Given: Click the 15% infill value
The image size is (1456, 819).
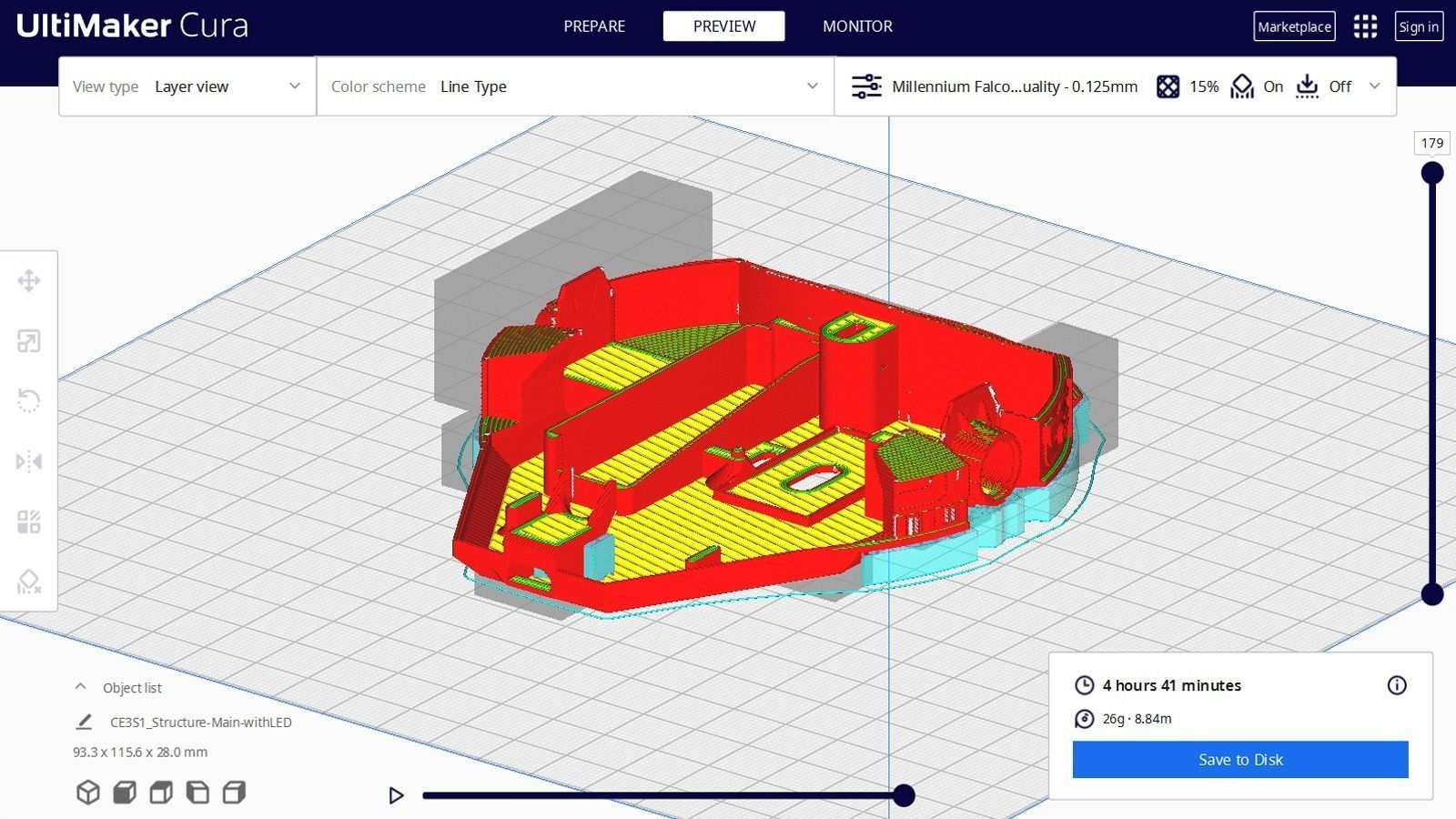Looking at the screenshot, I should (x=1204, y=86).
